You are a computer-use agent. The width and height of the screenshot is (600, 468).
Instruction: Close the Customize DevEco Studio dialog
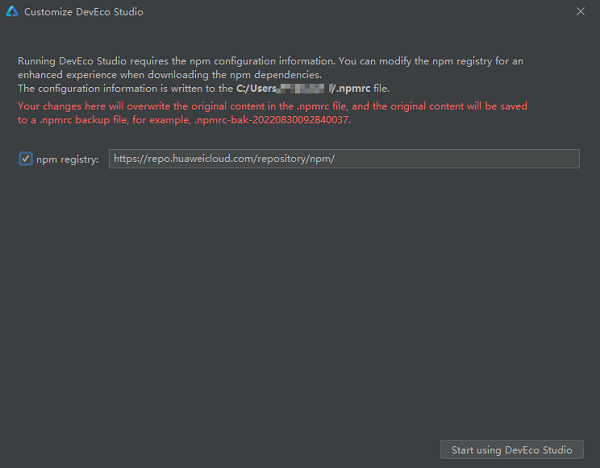pos(581,12)
